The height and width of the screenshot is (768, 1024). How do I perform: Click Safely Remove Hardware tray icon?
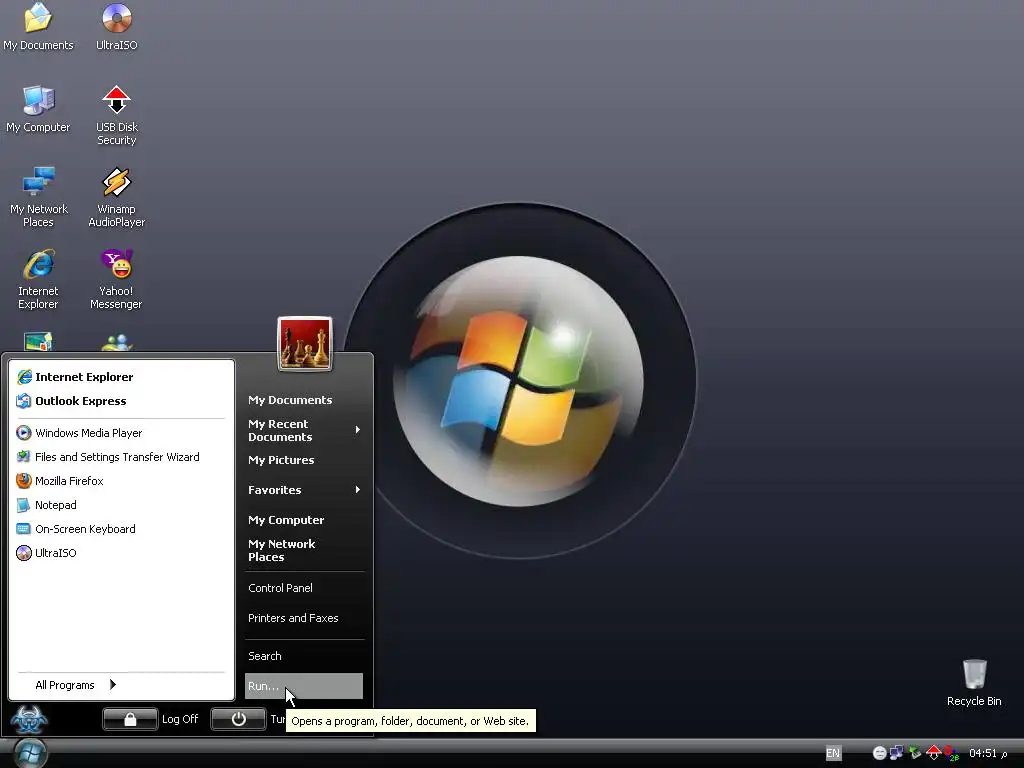click(915, 753)
